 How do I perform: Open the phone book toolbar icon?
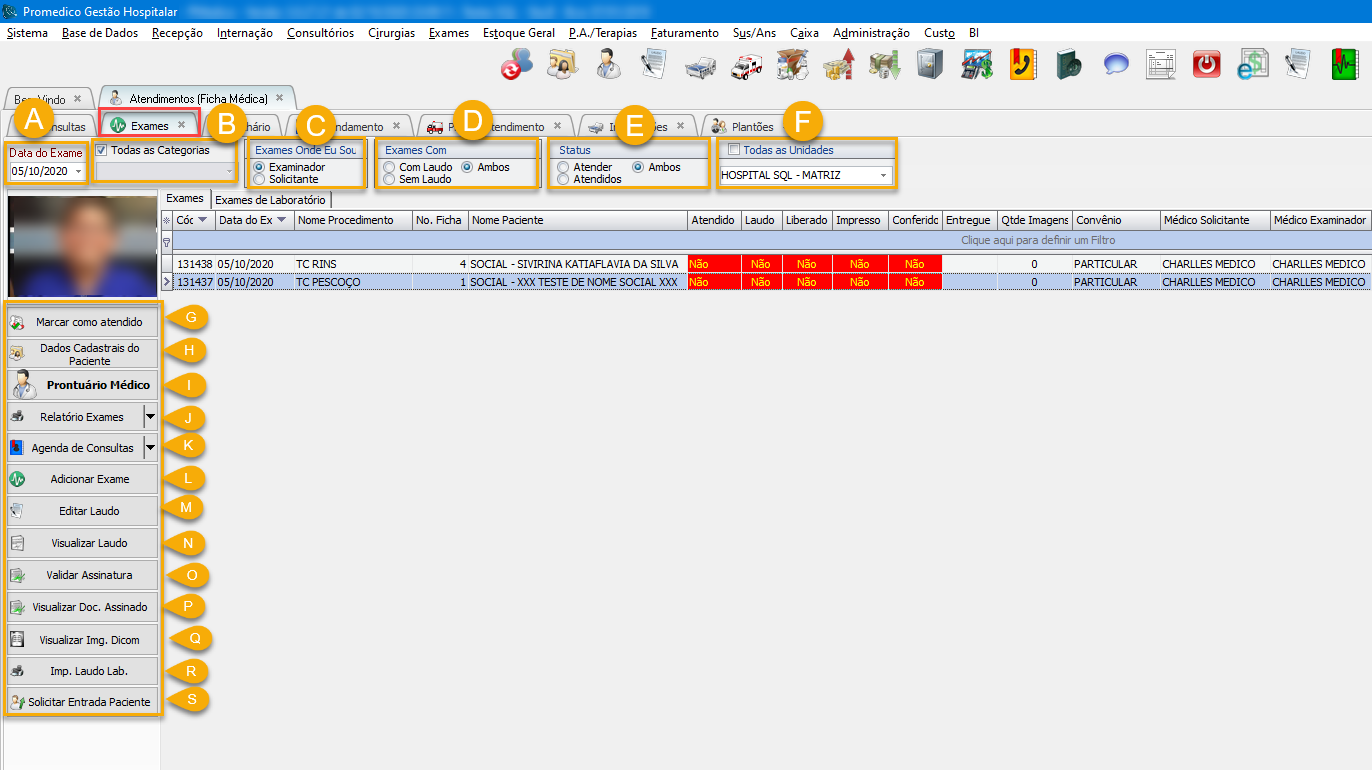[x=1023, y=66]
